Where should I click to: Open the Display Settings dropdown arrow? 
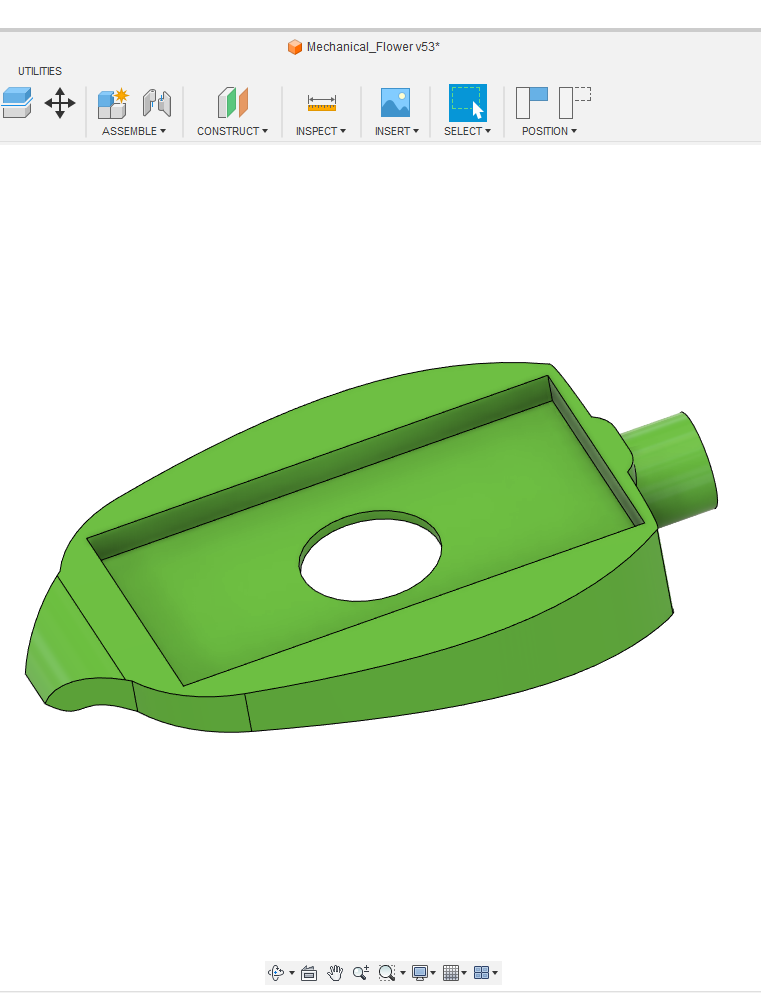(433, 973)
